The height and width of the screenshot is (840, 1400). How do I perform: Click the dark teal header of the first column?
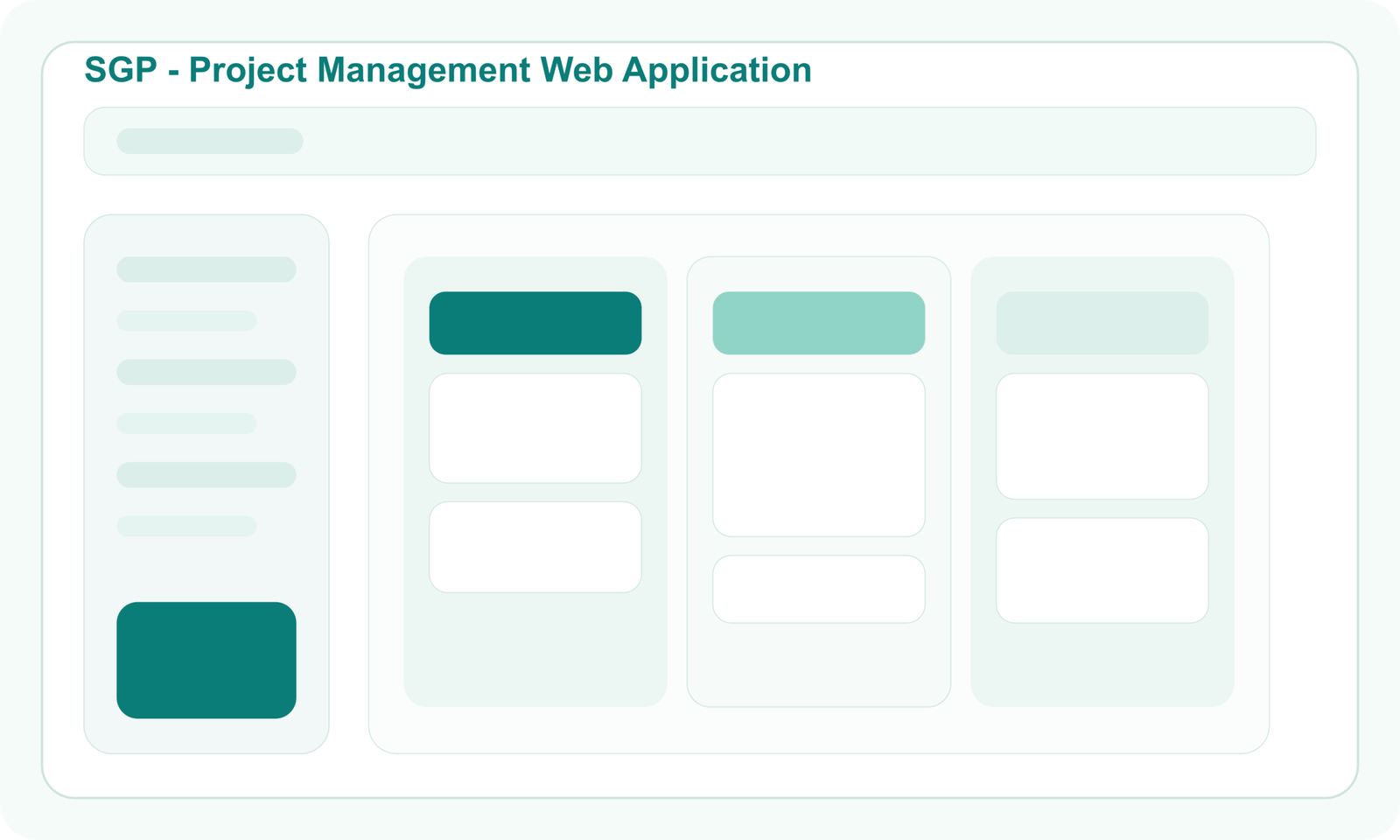(x=535, y=323)
